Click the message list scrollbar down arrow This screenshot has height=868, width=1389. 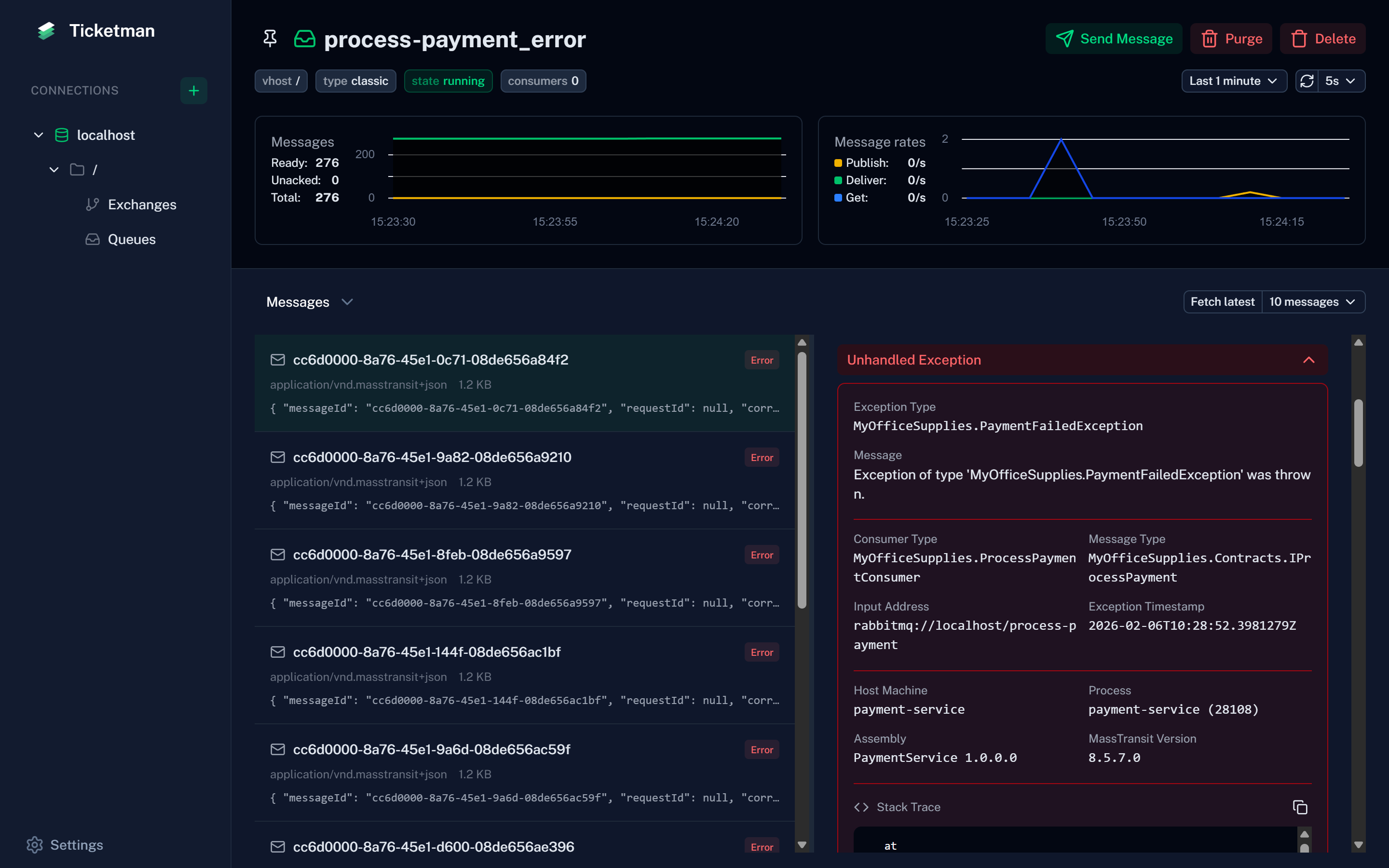[802, 844]
